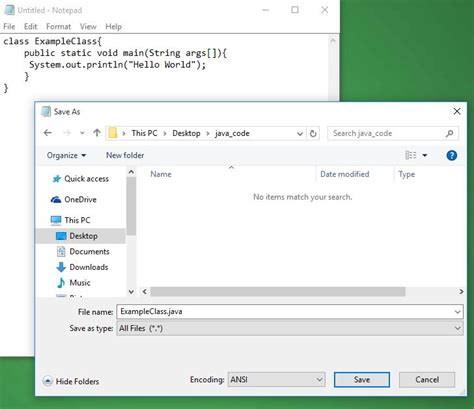
Task: Create a New folder
Action: tap(125, 155)
